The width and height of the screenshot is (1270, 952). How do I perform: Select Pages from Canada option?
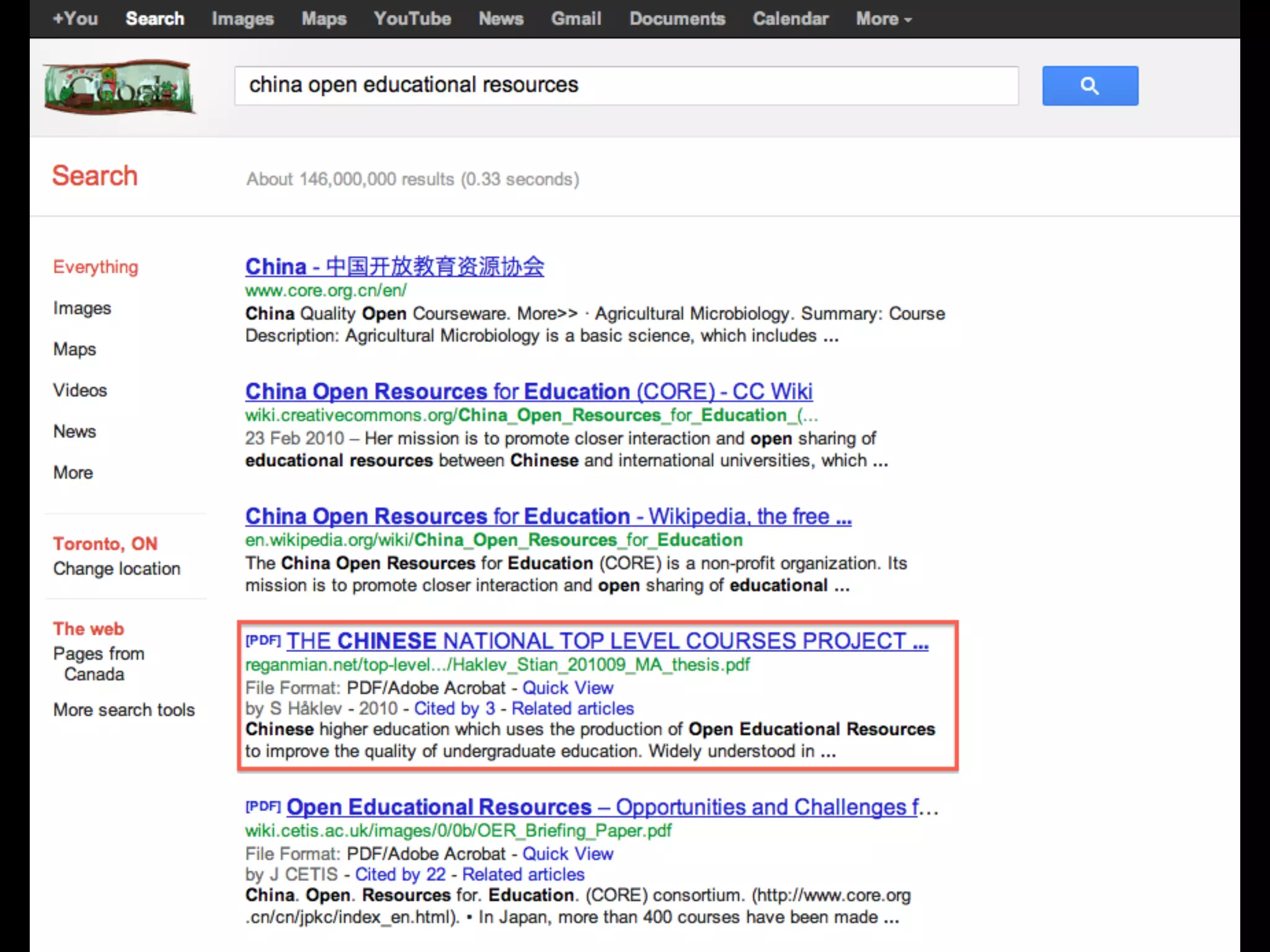98,664
